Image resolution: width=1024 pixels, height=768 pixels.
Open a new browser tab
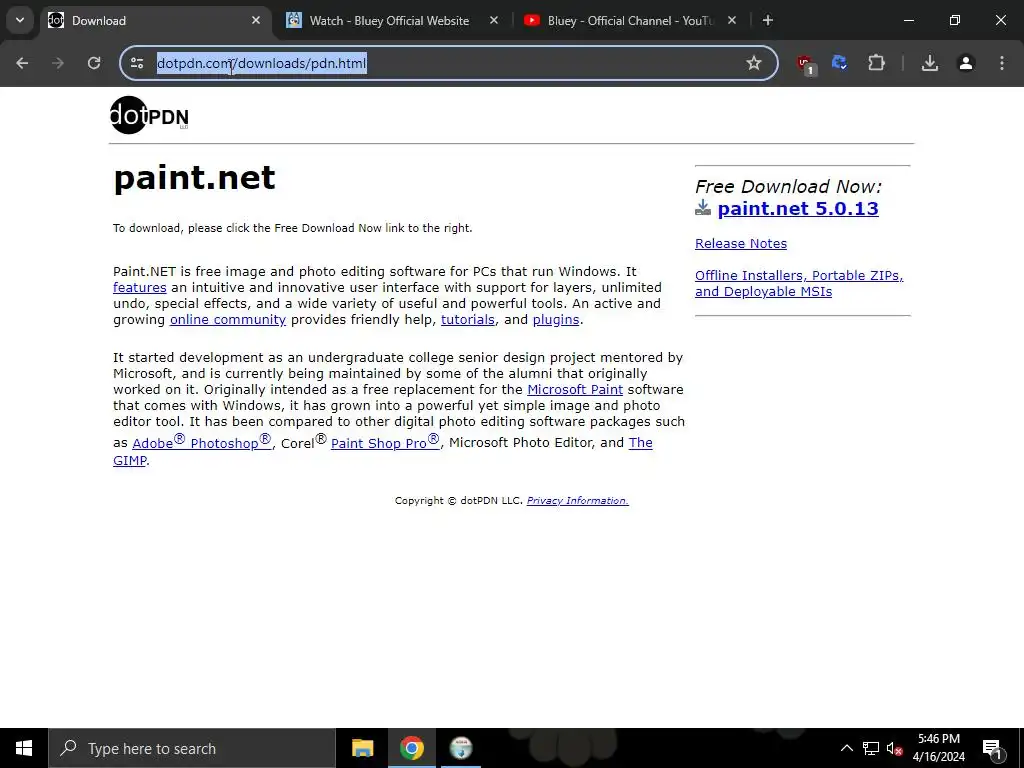[x=768, y=20]
